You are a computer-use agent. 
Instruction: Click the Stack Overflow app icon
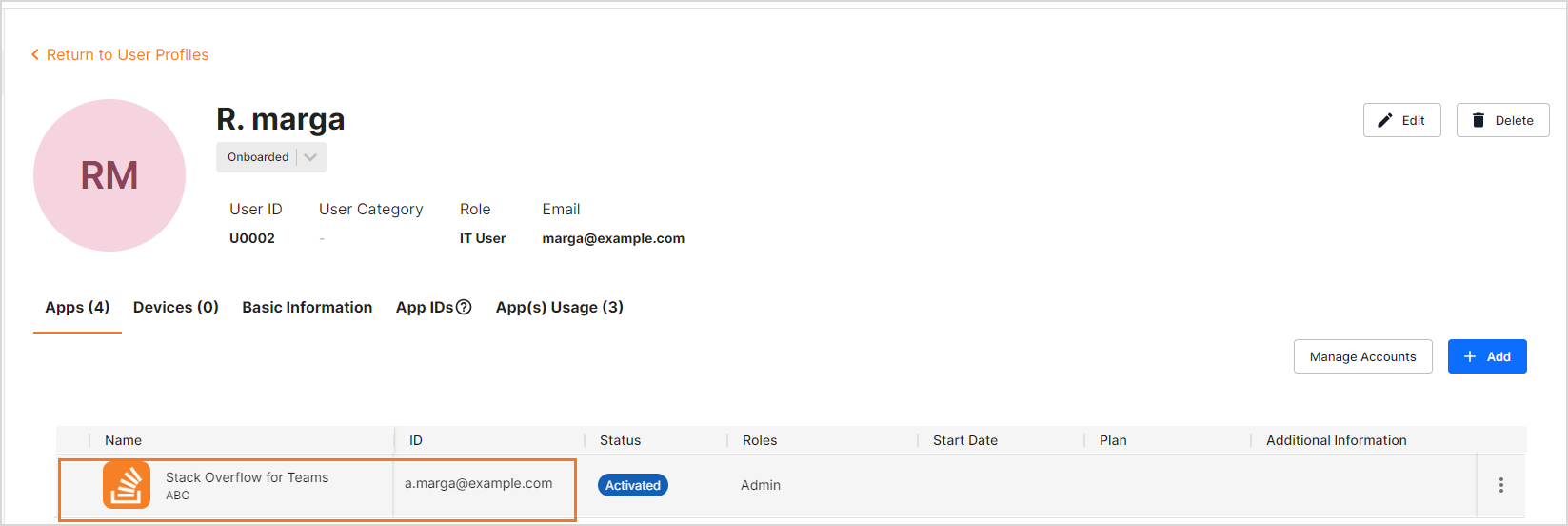(127, 484)
